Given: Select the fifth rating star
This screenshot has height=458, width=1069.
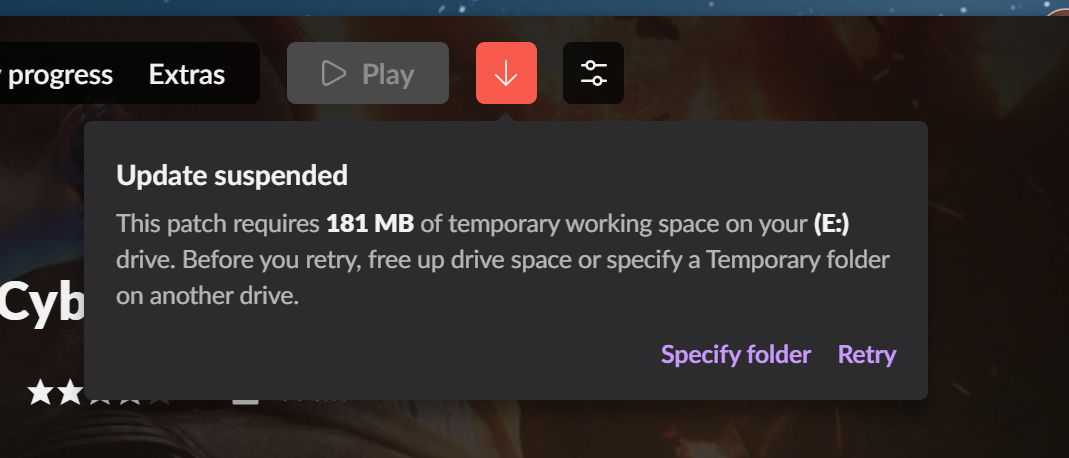Looking at the screenshot, I should click(159, 403).
